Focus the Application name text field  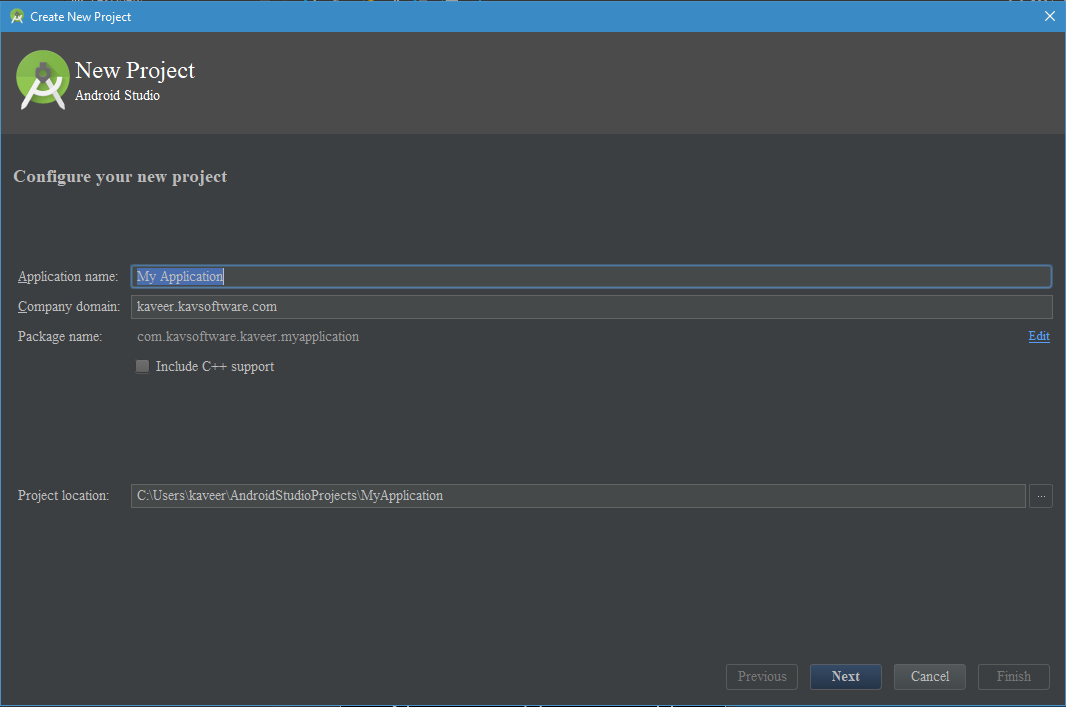coord(590,277)
